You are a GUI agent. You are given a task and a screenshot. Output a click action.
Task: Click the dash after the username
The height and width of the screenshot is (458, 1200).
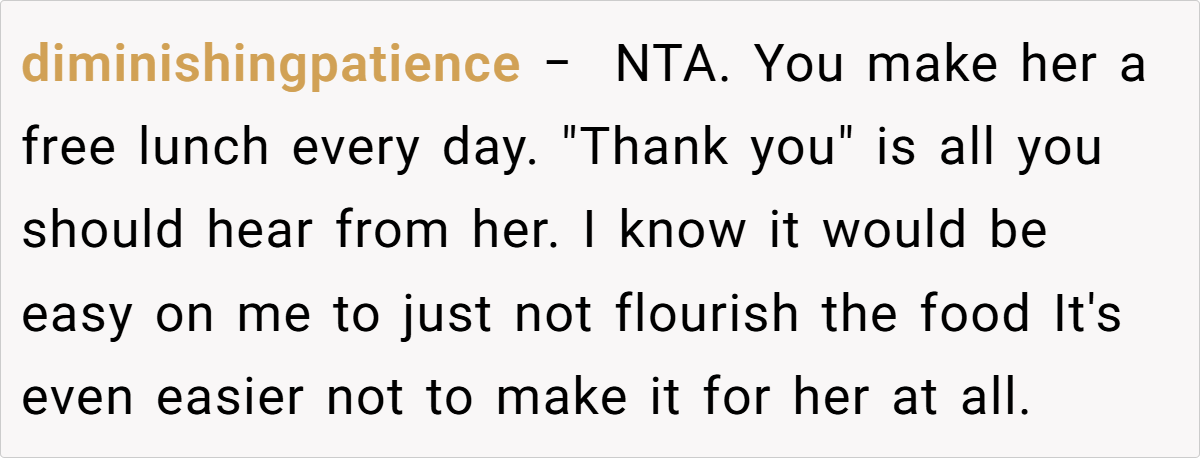[x=556, y=66]
